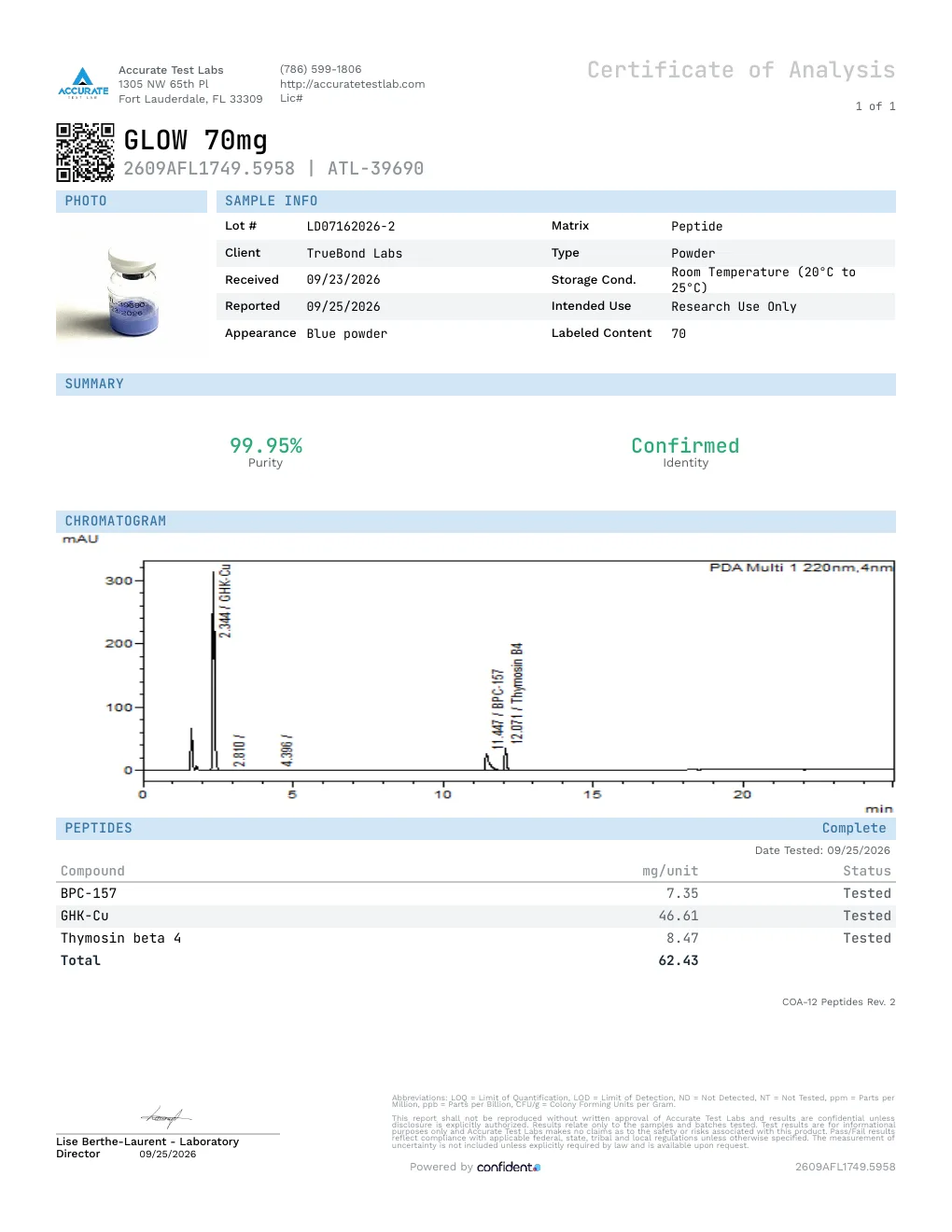Click the Thymosin B4 peak label at 12.071

pos(517,693)
